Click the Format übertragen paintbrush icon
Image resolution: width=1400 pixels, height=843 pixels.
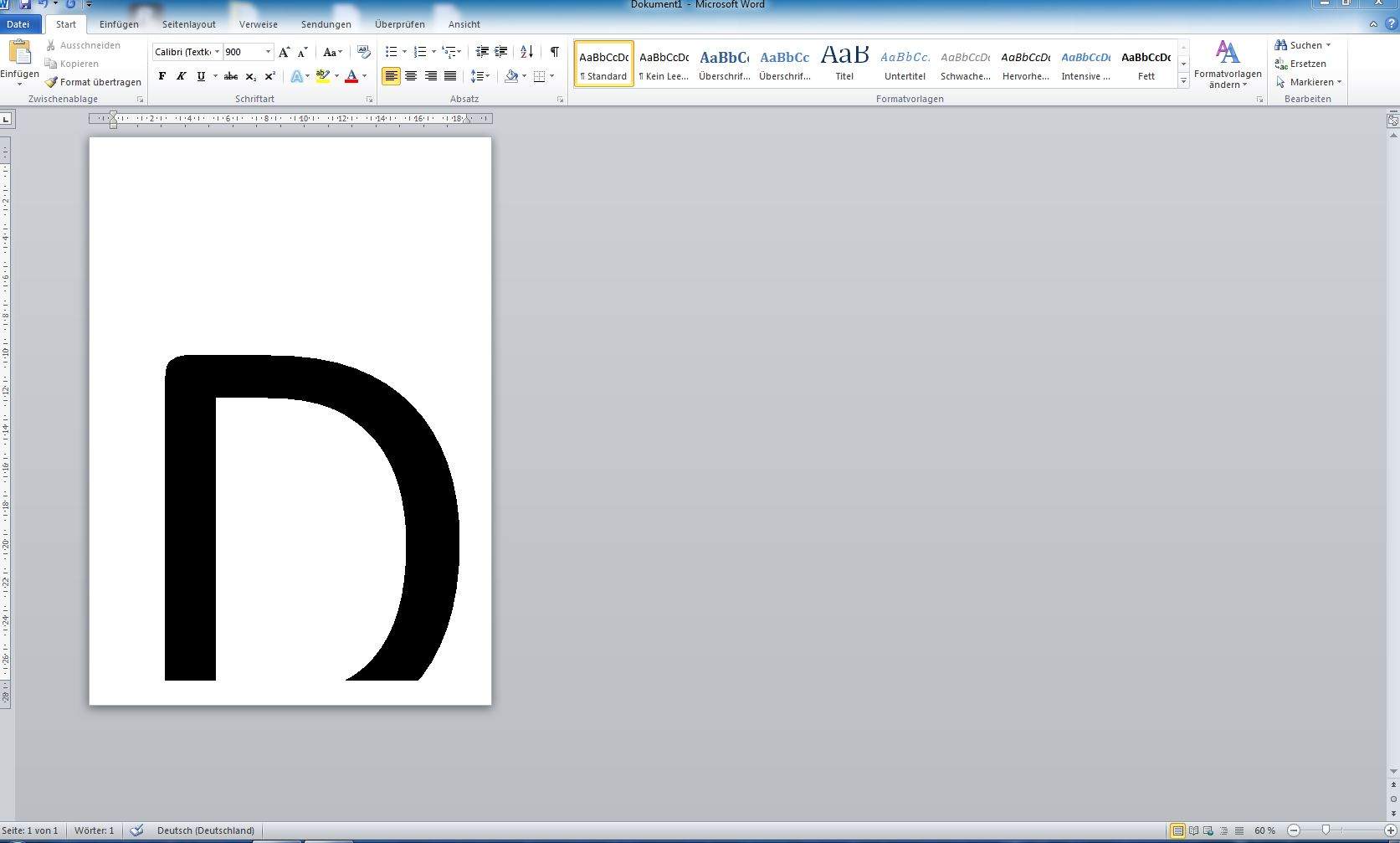[x=52, y=82]
